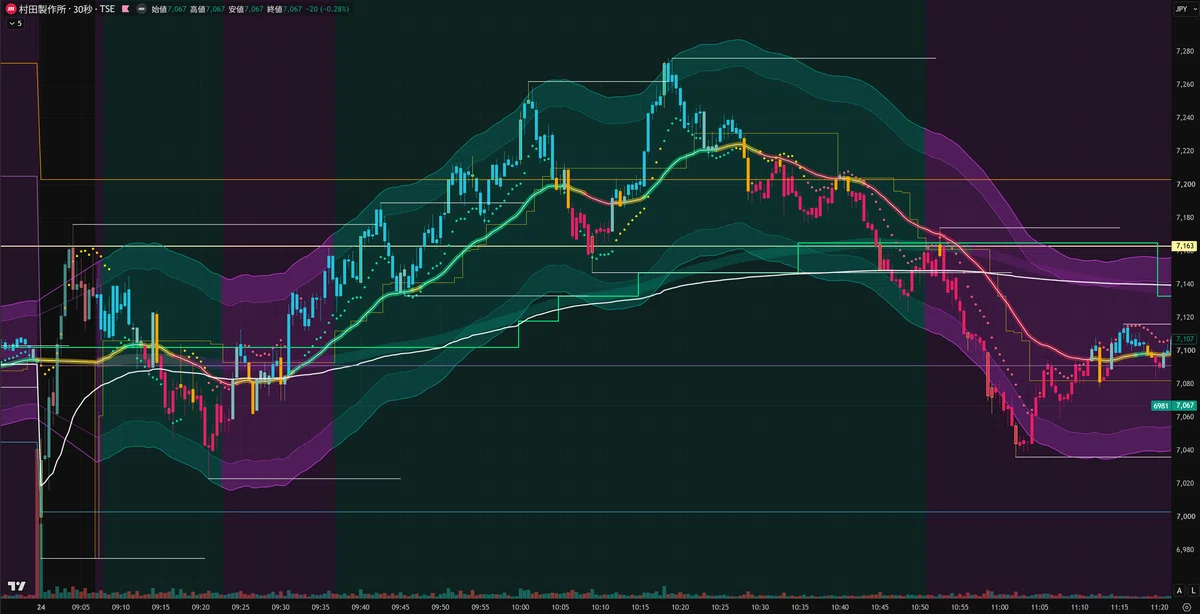Image resolution: width=1200 pixels, height=614 pixels.
Task: Click the yellow 7,163 price label
Action: pyautogui.click(x=1185, y=245)
